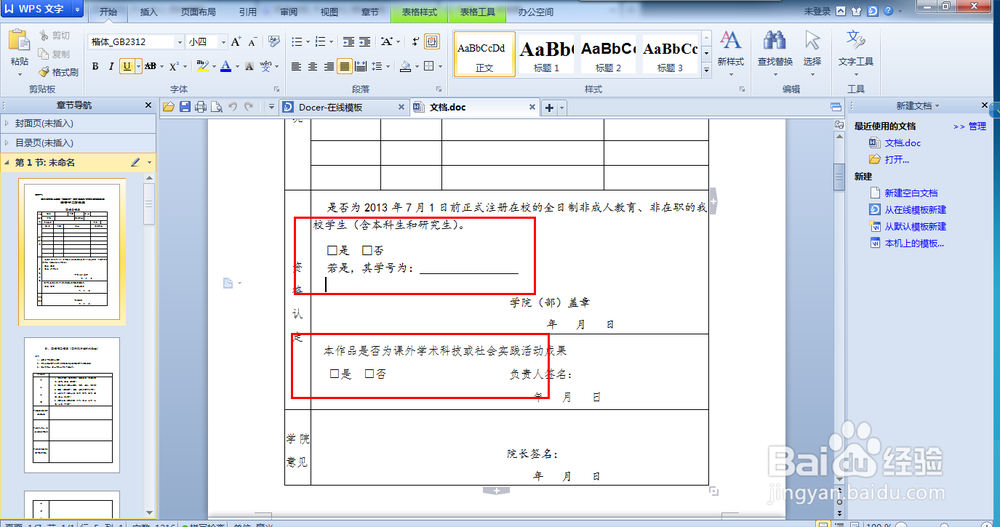Open the 表格工具 ribbon tab
The width and height of the screenshot is (1000, 527).
(477, 12)
